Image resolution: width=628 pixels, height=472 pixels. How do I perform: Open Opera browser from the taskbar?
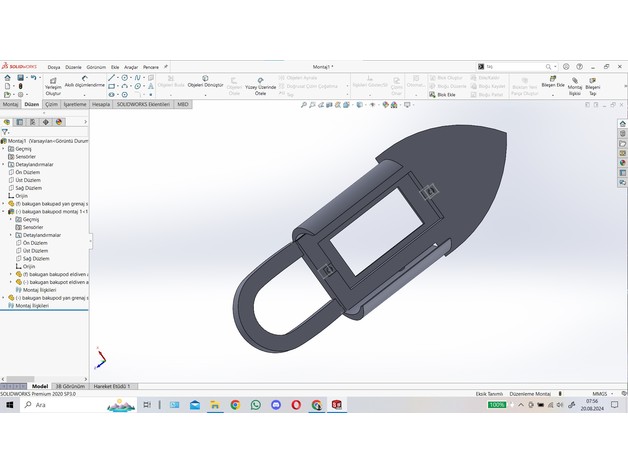click(x=296, y=405)
